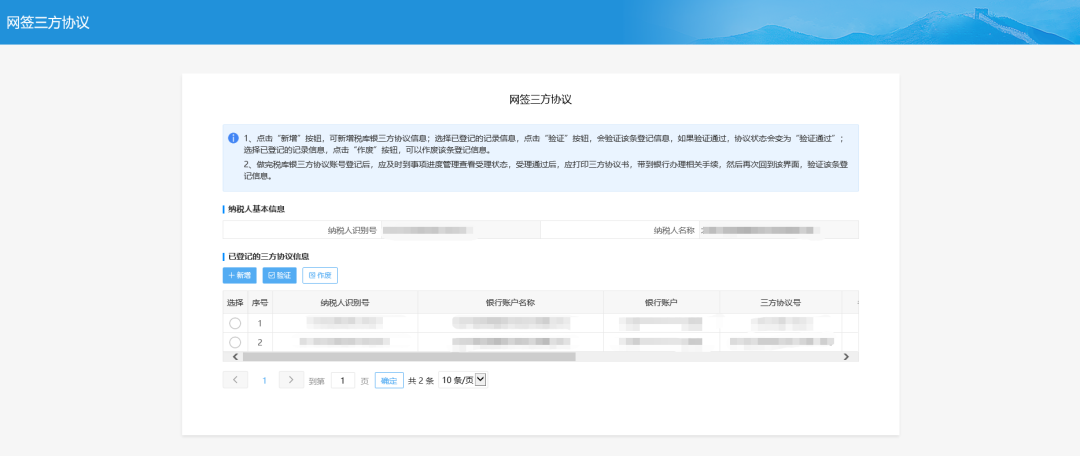The width and height of the screenshot is (1080, 456).
Task: Click the 纳税人名称 label
Action: point(674,230)
